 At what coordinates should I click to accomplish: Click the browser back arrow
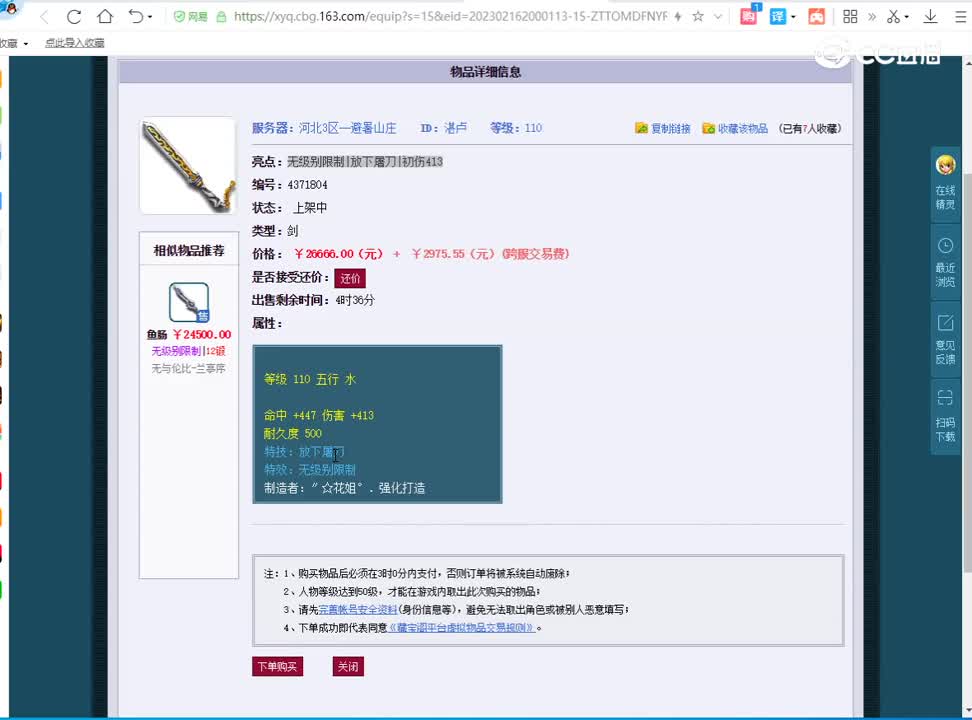[x=44, y=17]
